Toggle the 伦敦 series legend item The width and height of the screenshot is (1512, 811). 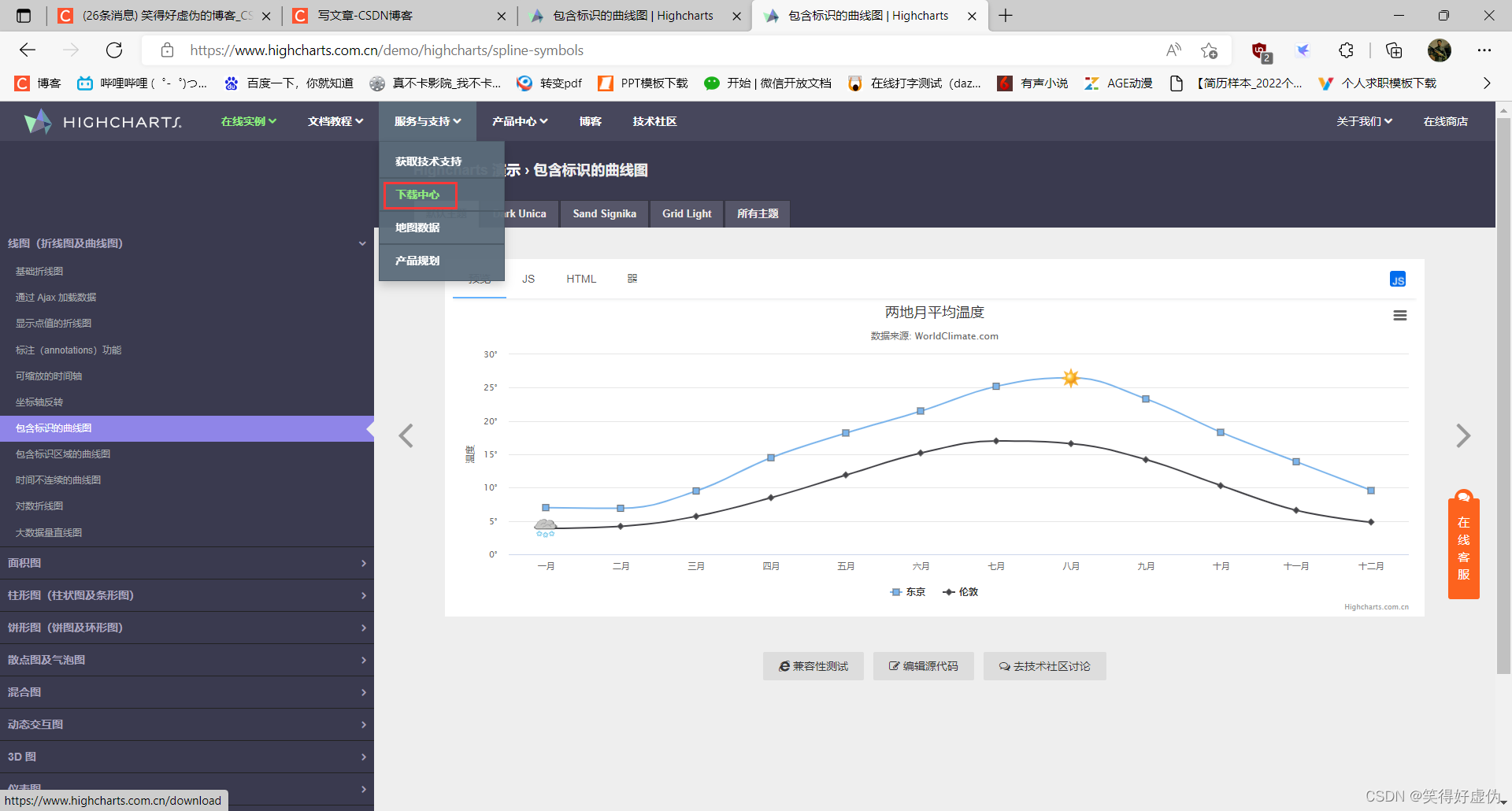tap(960, 591)
